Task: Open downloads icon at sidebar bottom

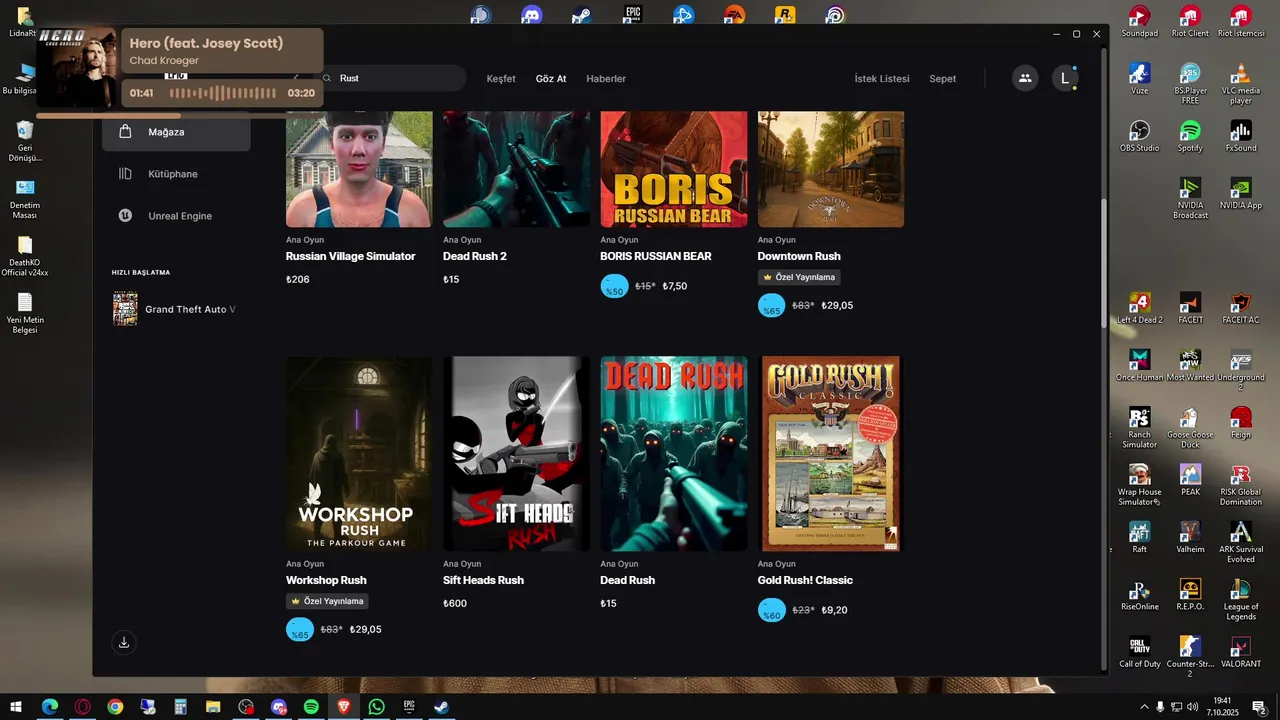Action: (x=124, y=642)
